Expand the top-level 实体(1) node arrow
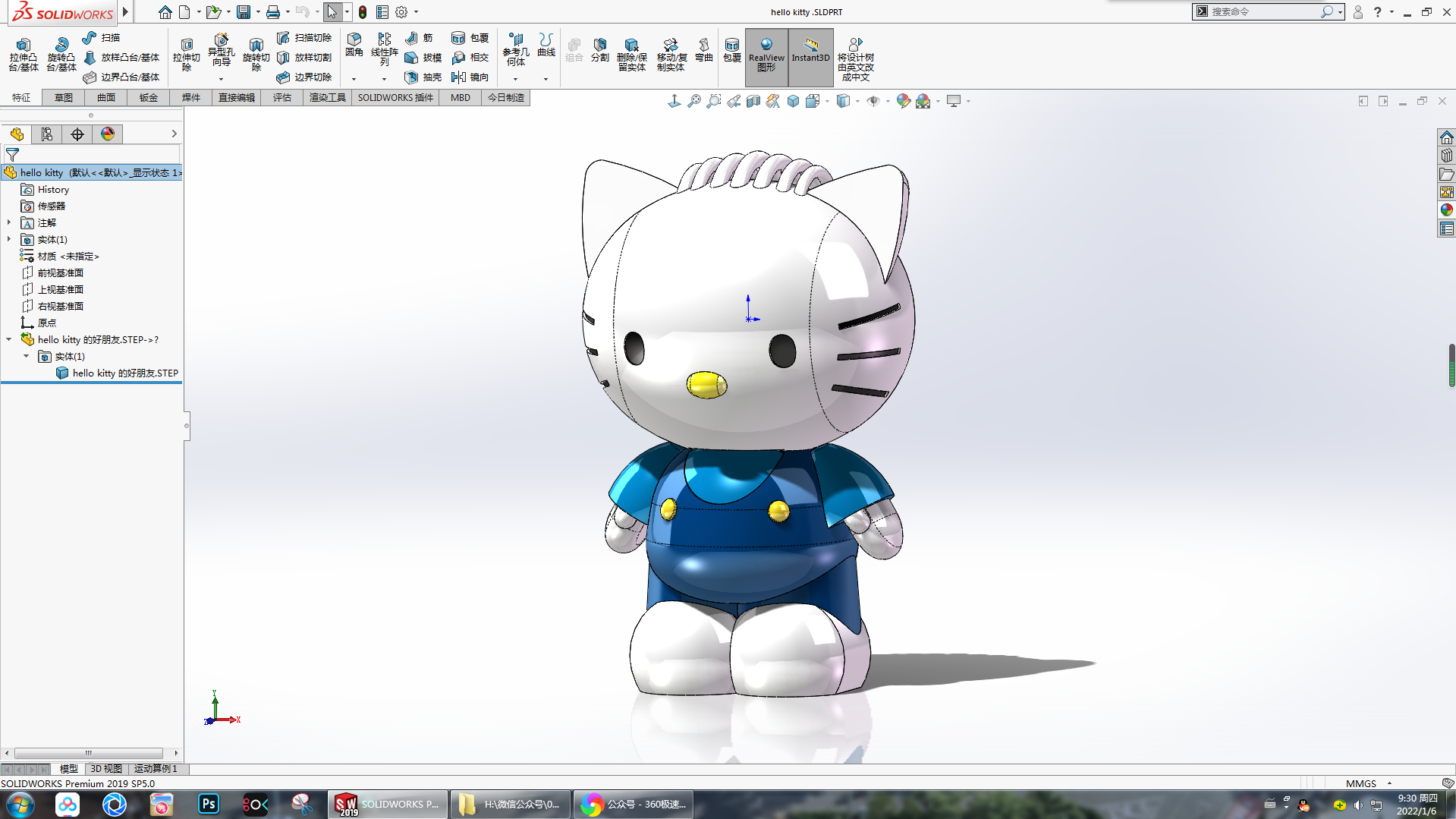The width and height of the screenshot is (1456, 819). click(9, 240)
